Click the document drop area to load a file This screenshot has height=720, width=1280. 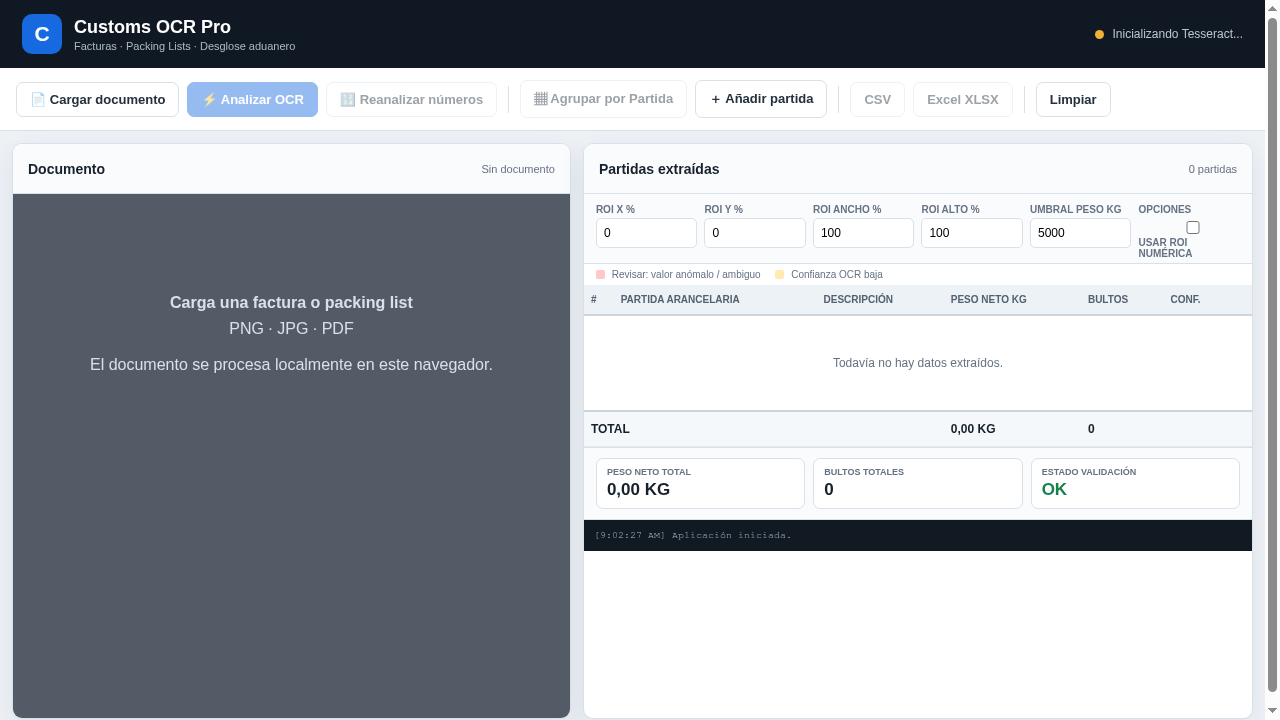[291, 456]
